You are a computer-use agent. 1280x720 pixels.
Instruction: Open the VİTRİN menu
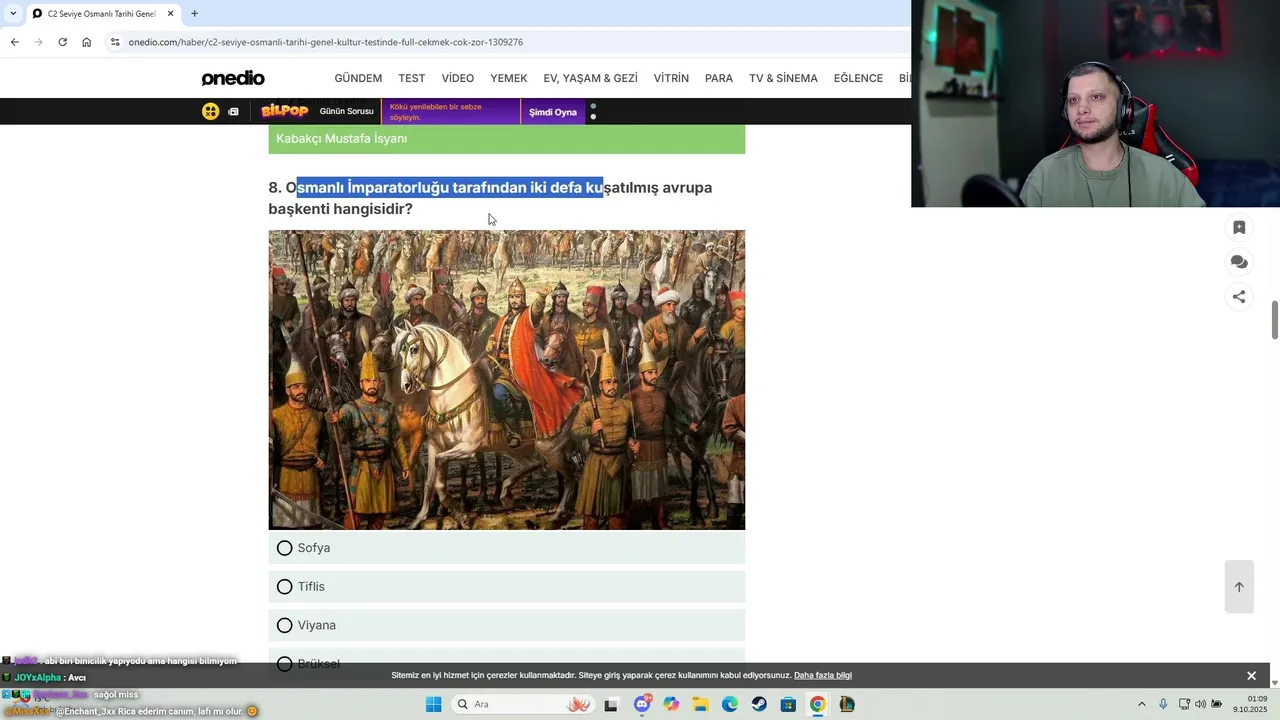click(671, 78)
